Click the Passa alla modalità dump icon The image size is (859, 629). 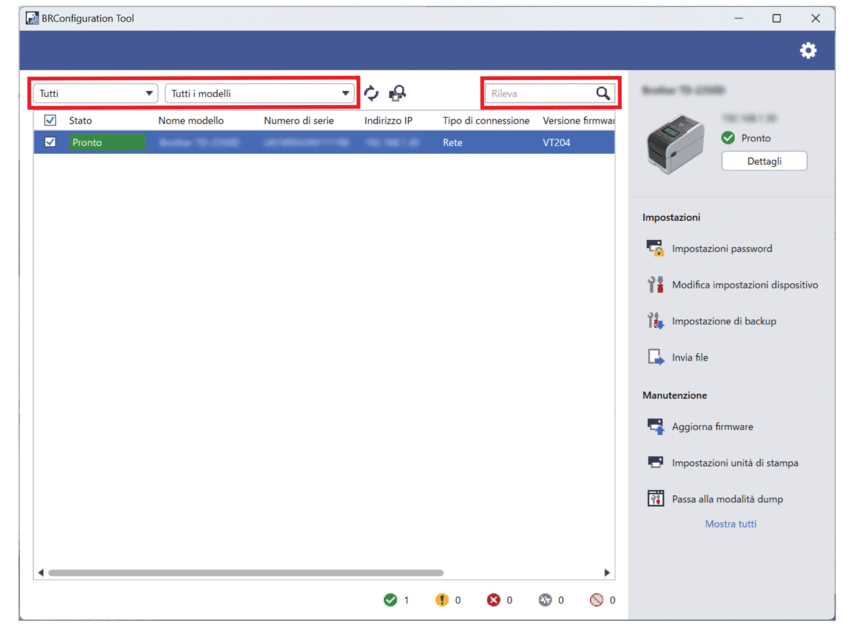coord(655,498)
